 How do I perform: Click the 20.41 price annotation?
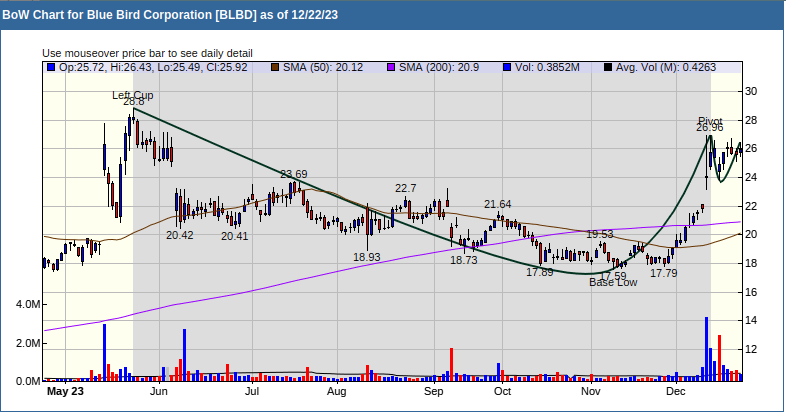tap(235, 236)
